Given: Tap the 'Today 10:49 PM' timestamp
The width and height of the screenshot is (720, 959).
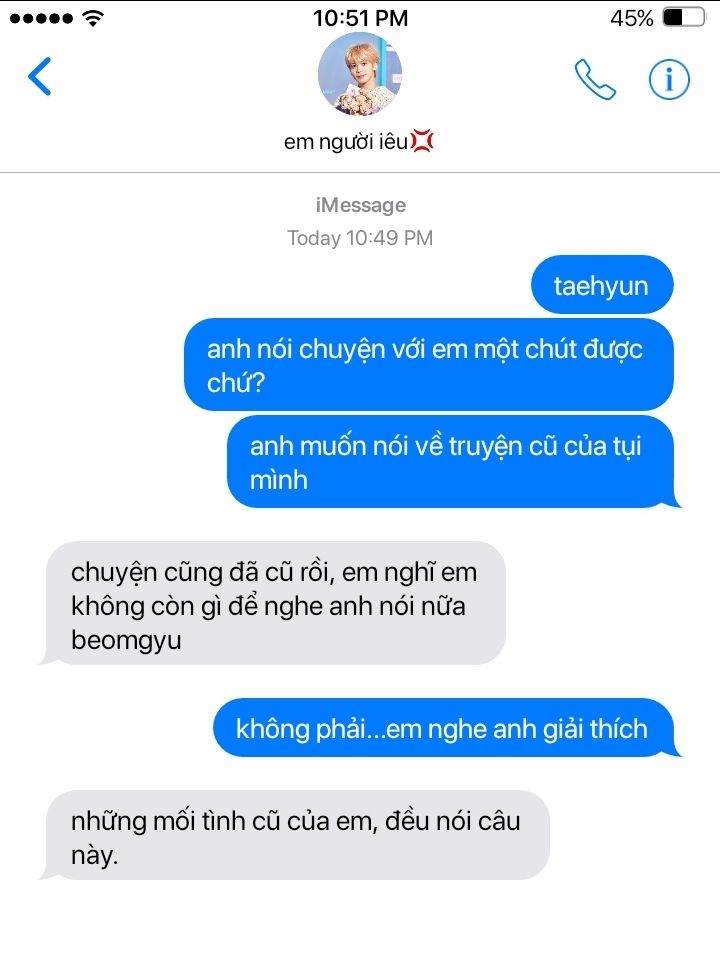Looking at the screenshot, I should pyautogui.click(x=360, y=238).
